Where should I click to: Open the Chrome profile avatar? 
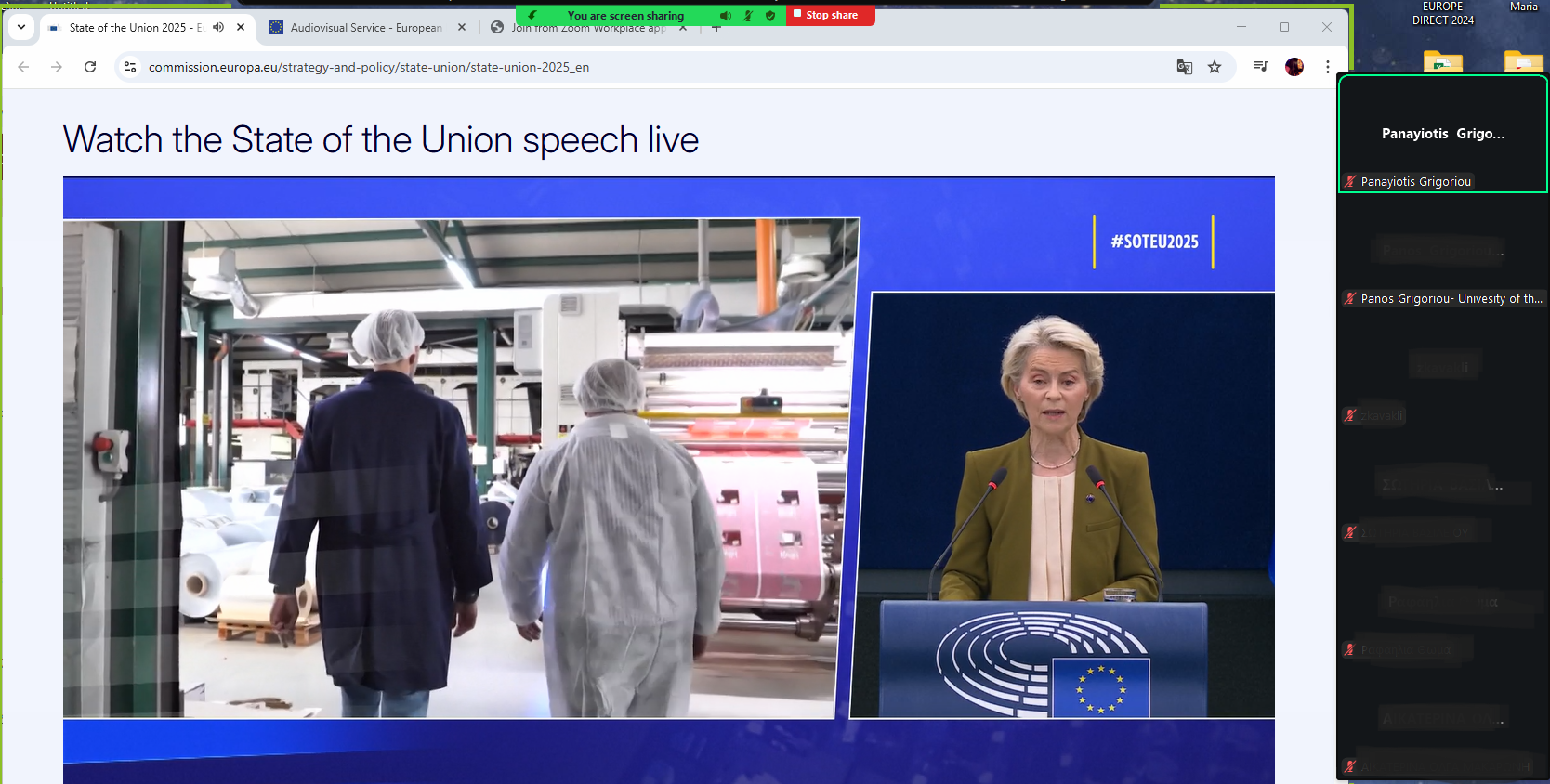[x=1294, y=67]
